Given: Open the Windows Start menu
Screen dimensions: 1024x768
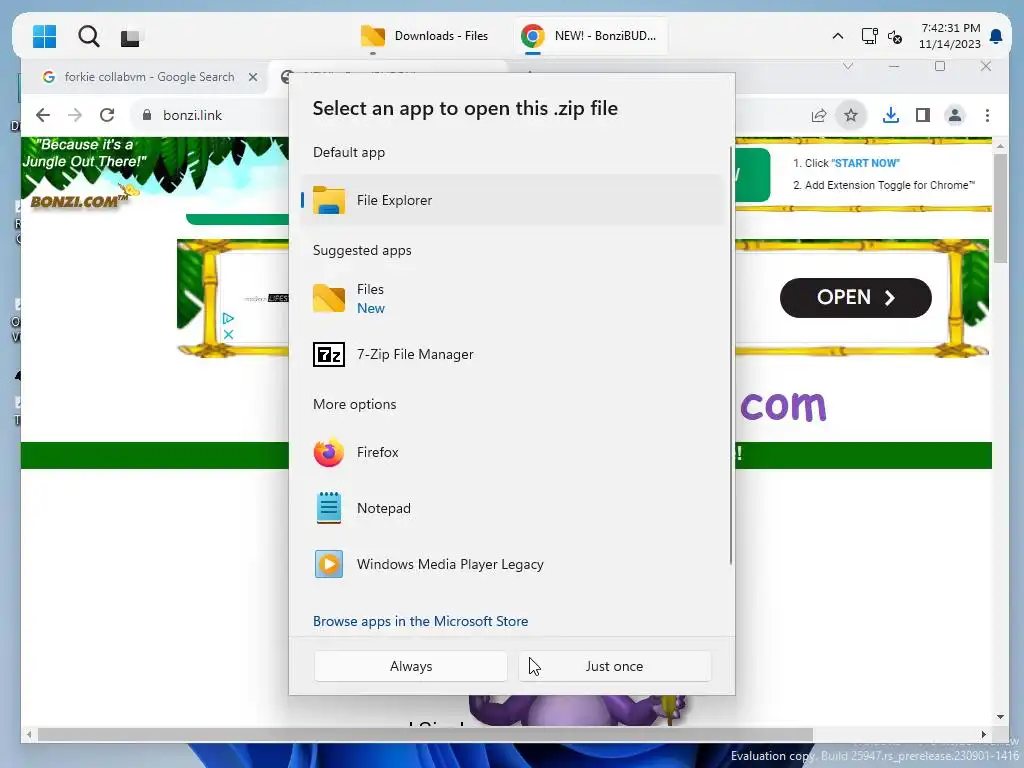Looking at the screenshot, I should coord(44,37).
